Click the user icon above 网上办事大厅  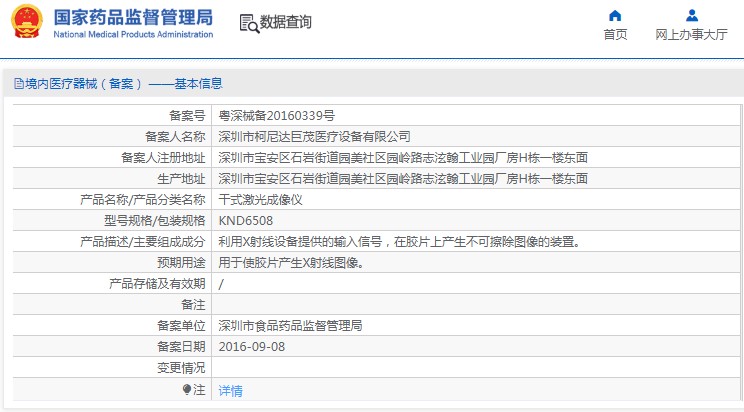point(691,15)
